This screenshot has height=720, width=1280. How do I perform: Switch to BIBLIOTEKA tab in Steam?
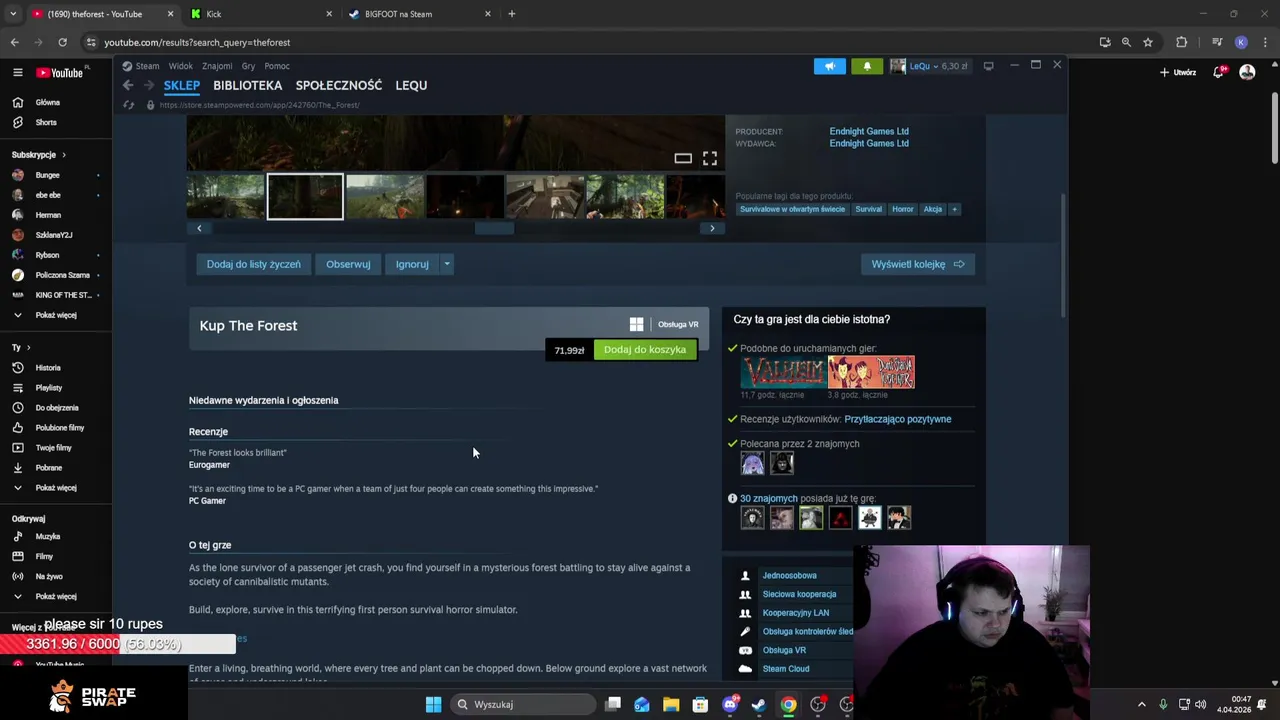click(x=247, y=85)
